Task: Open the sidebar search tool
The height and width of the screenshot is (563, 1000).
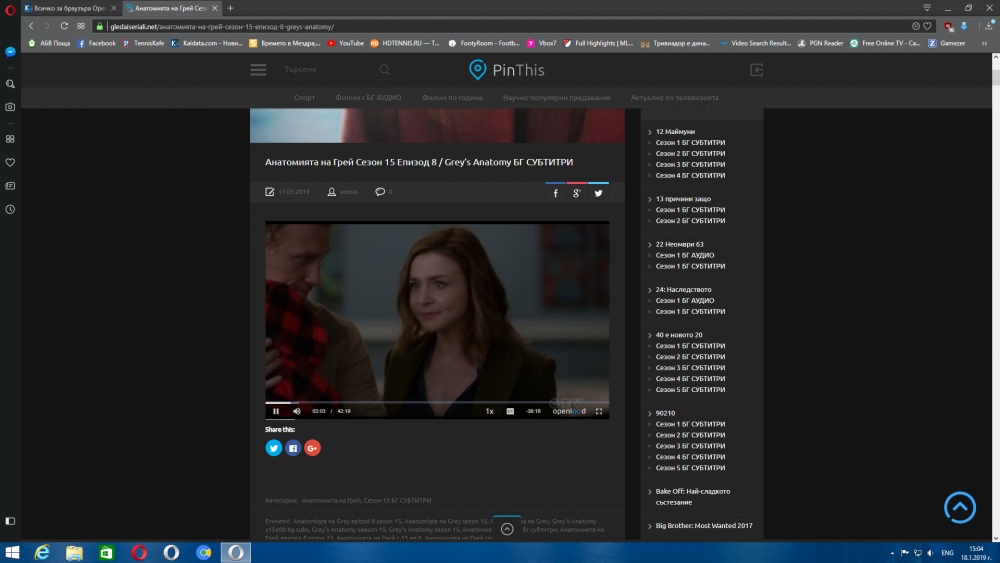Action: point(10,84)
